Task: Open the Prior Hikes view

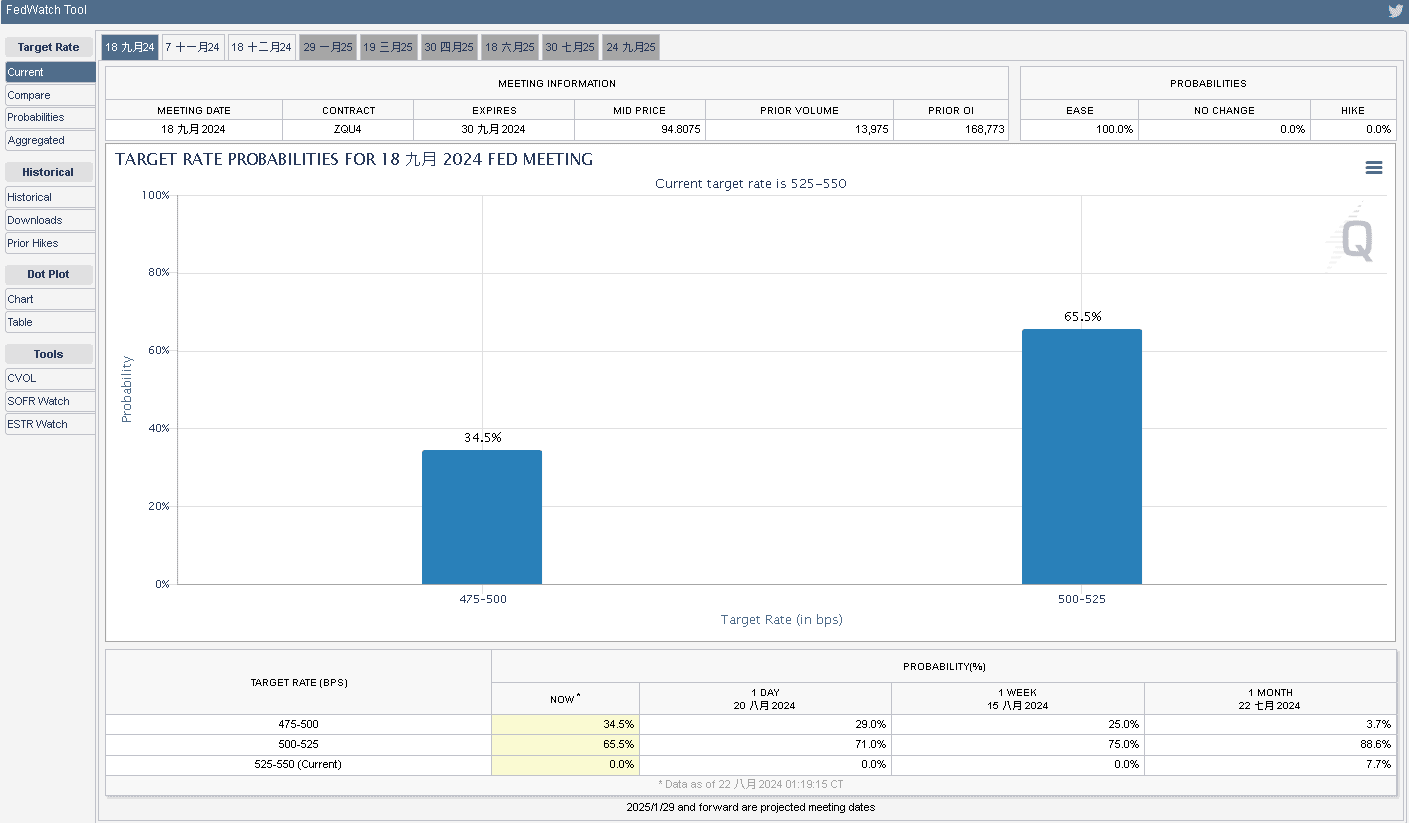Action: [50, 243]
